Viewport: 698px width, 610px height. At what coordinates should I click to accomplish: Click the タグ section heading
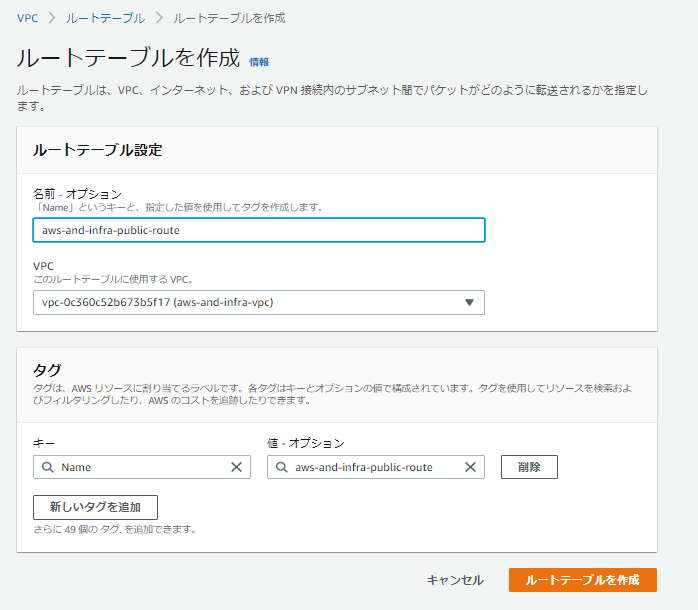click(48, 370)
